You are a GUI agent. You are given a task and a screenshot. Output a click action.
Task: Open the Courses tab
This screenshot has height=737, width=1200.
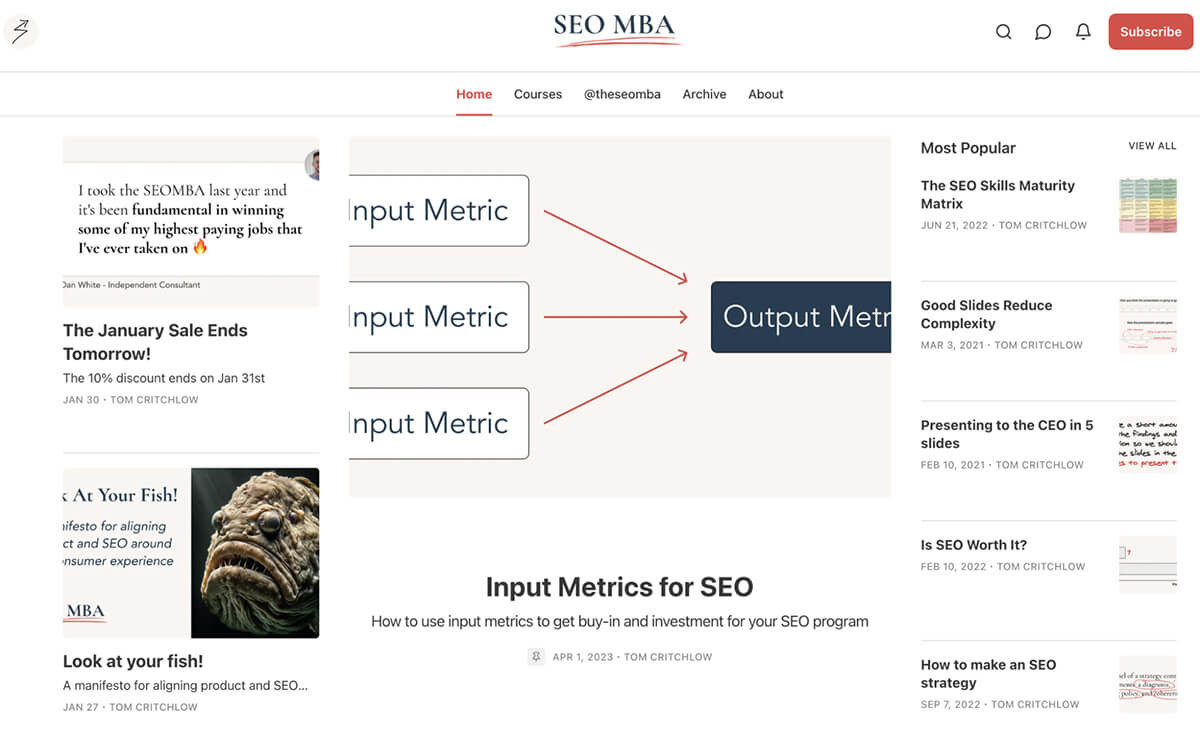coord(538,94)
